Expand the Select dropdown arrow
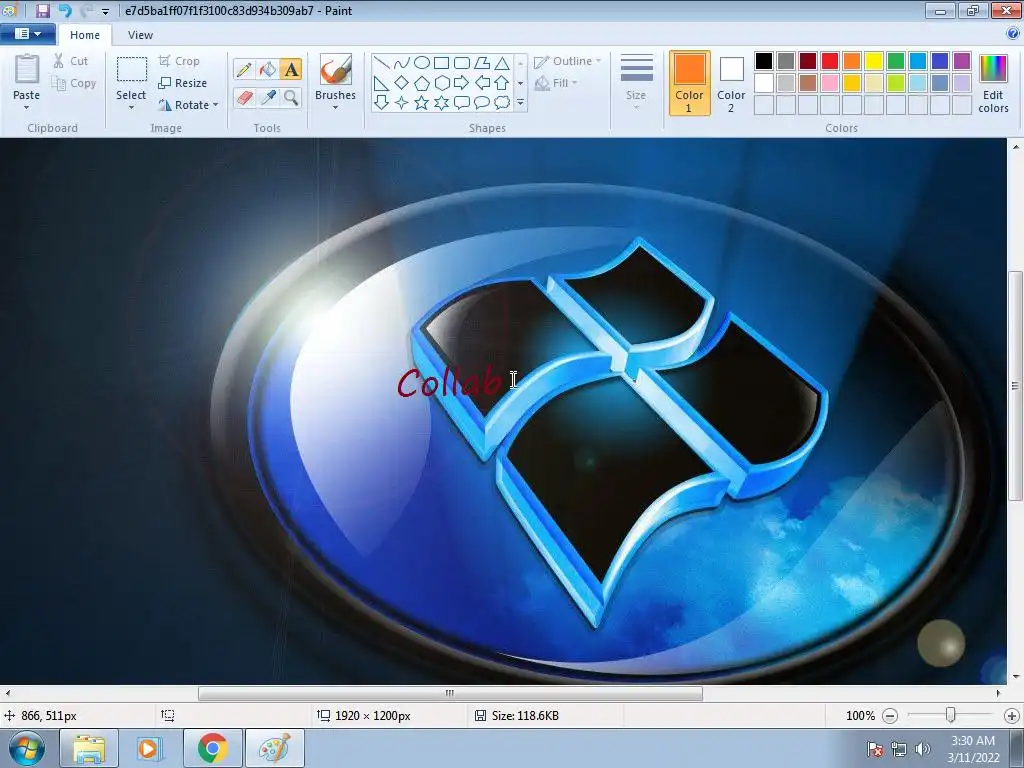 131,108
